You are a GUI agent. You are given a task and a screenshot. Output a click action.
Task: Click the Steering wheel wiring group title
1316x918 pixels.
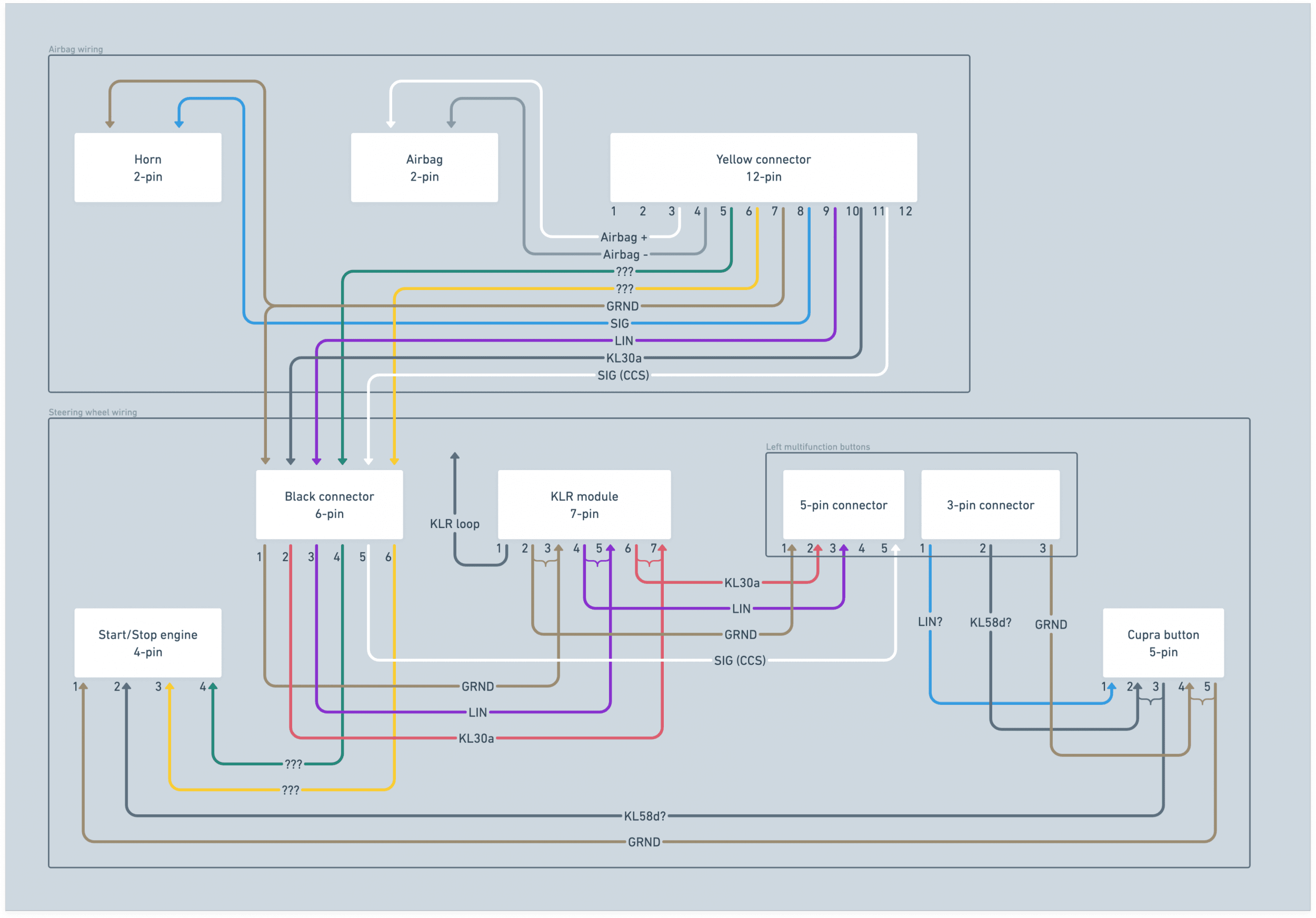pyautogui.click(x=93, y=412)
